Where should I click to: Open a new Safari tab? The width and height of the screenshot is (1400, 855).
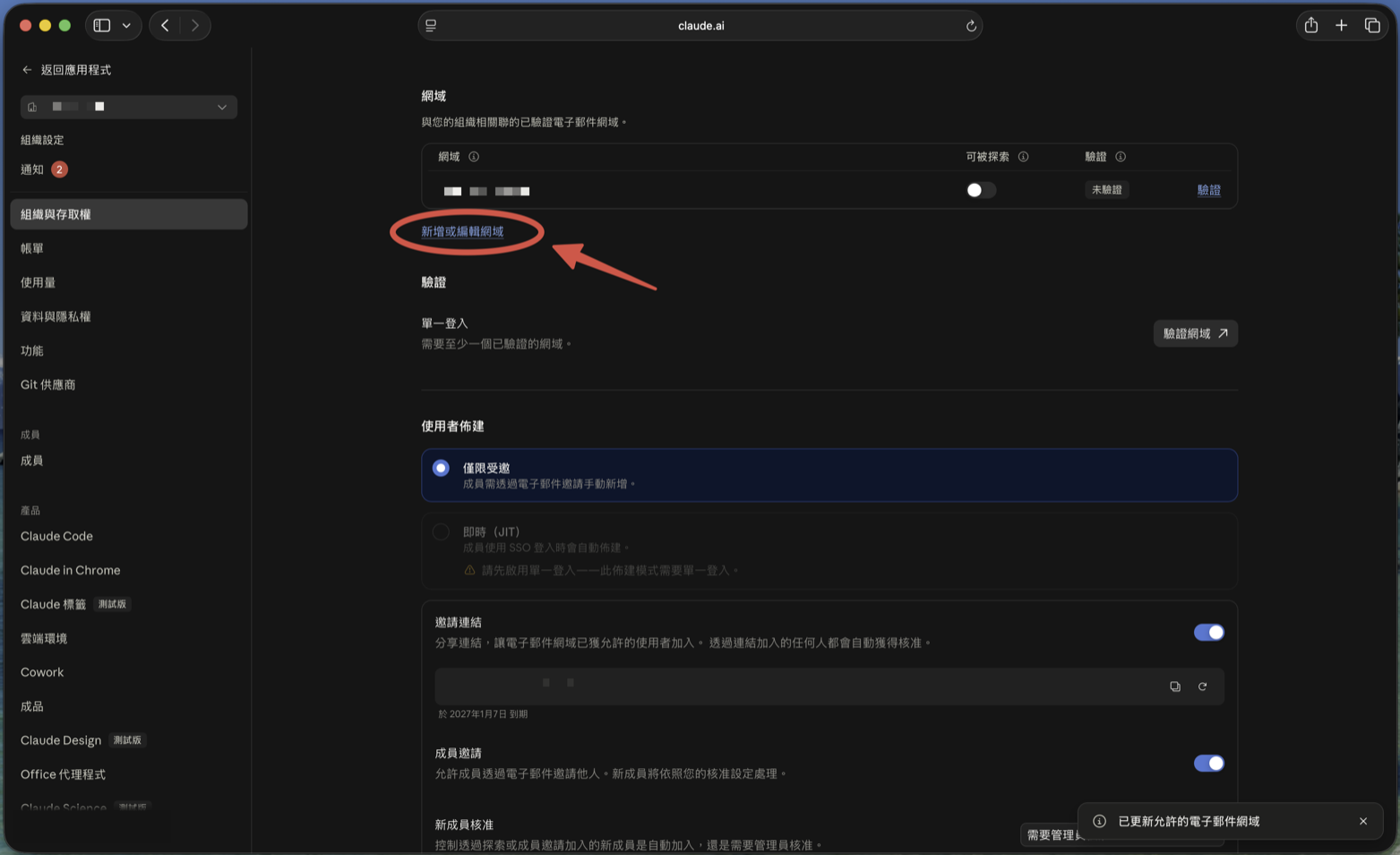click(1341, 25)
